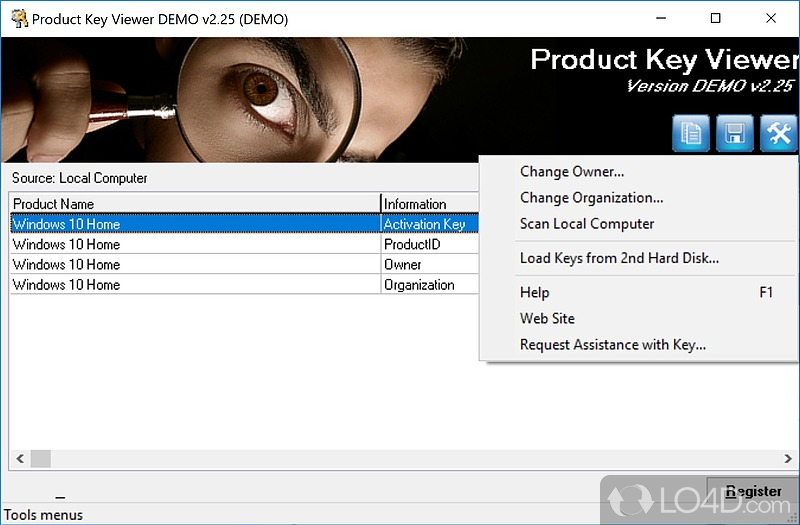Minimize the Product Key Viewer window
The width and height of the screenshot is (800, 525).
coord(660,18)
